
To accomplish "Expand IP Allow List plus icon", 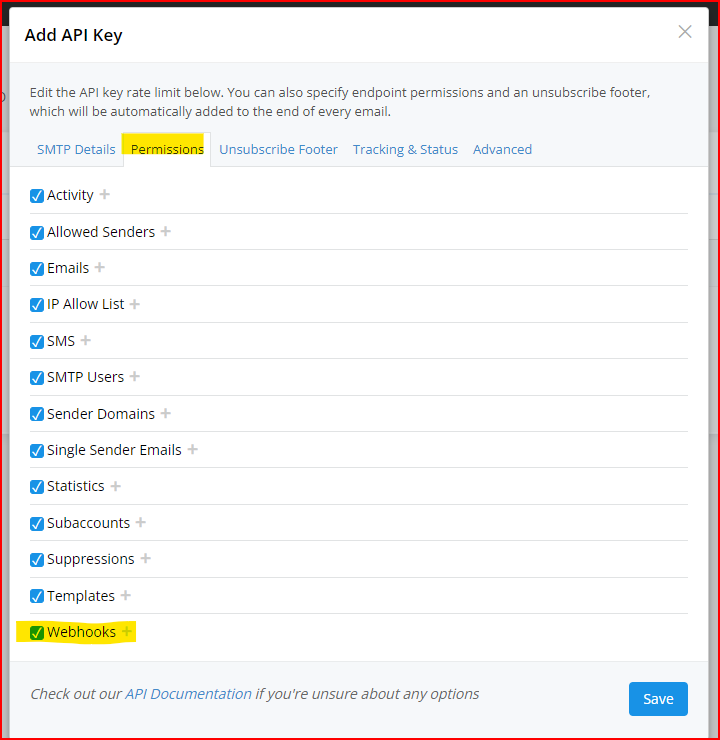I will coord(135,304).
